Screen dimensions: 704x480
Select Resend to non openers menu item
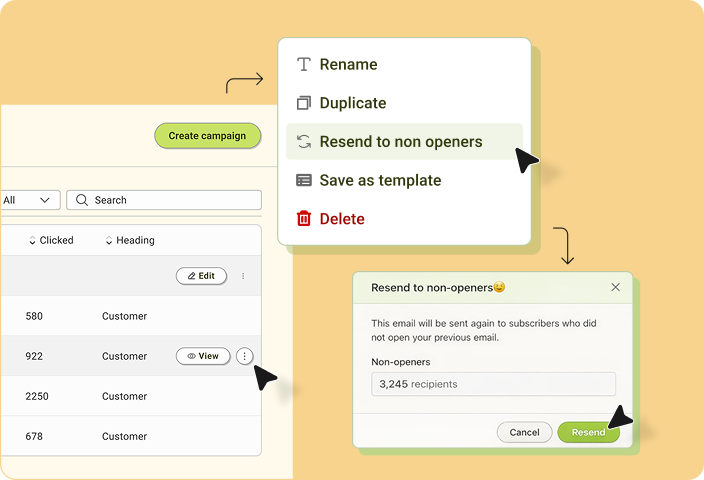[401, 142]
